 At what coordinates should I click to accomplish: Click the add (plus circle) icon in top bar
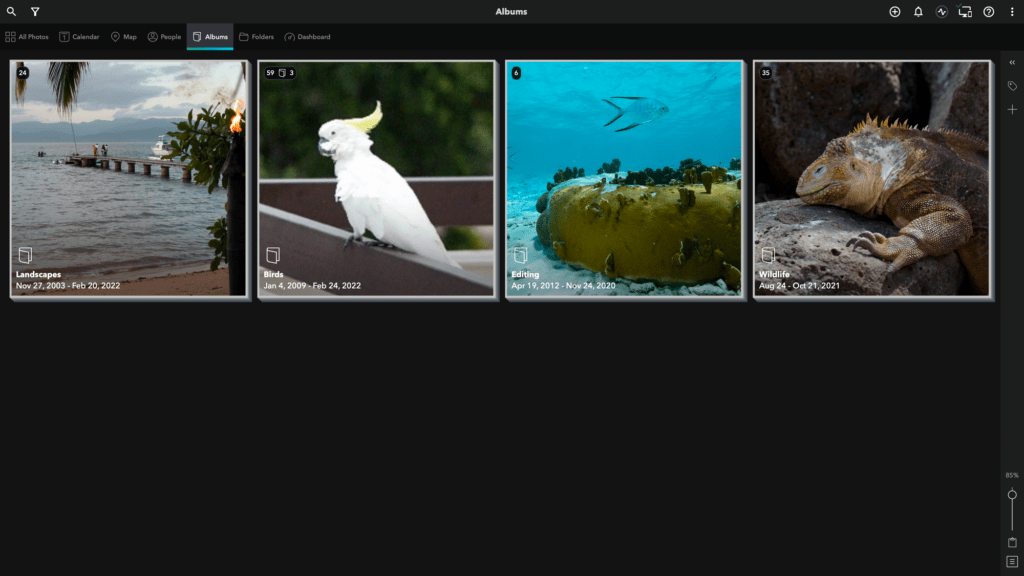(895, 12)
